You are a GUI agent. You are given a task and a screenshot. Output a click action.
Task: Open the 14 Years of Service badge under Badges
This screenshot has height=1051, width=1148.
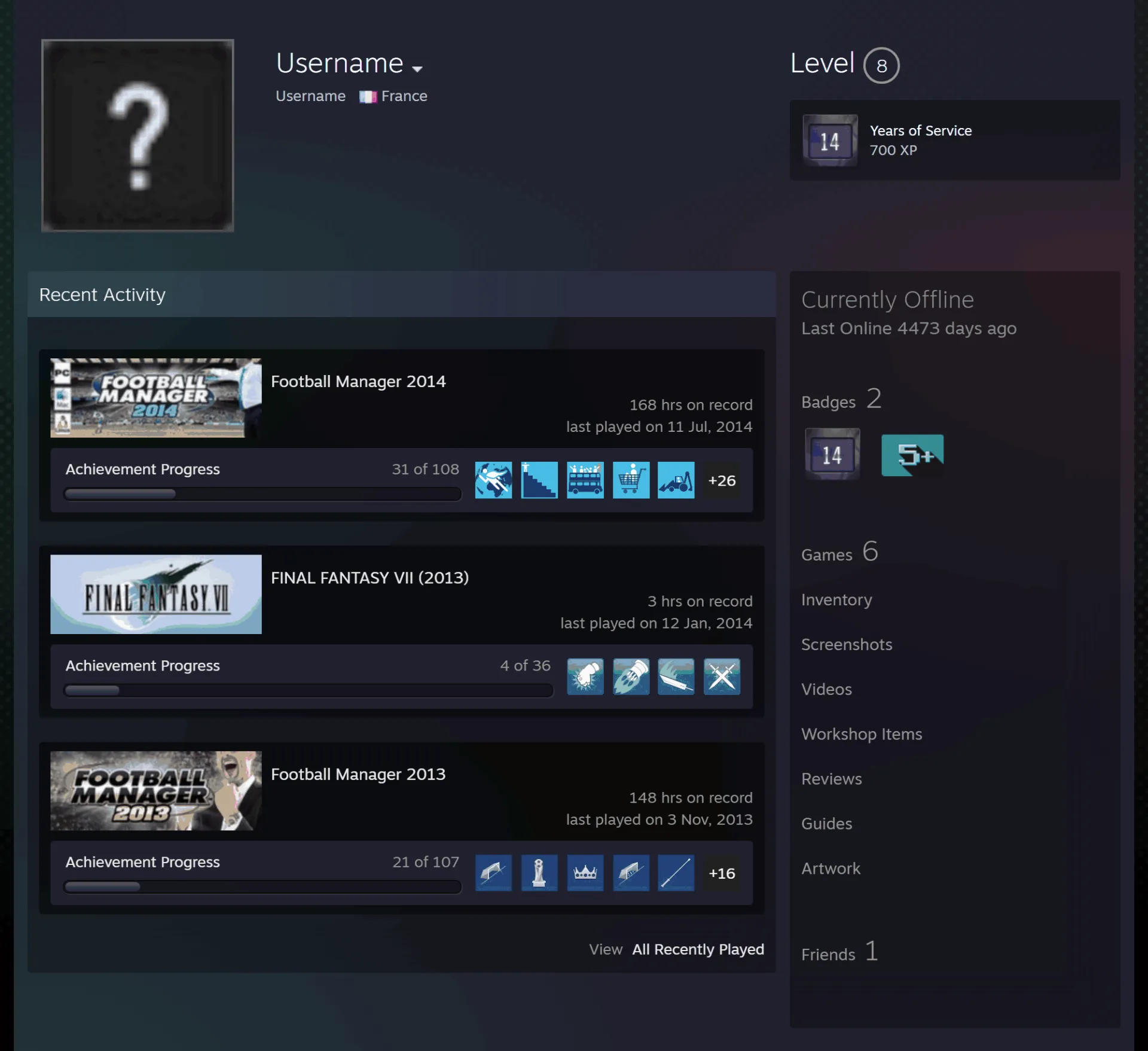[832, 454]
